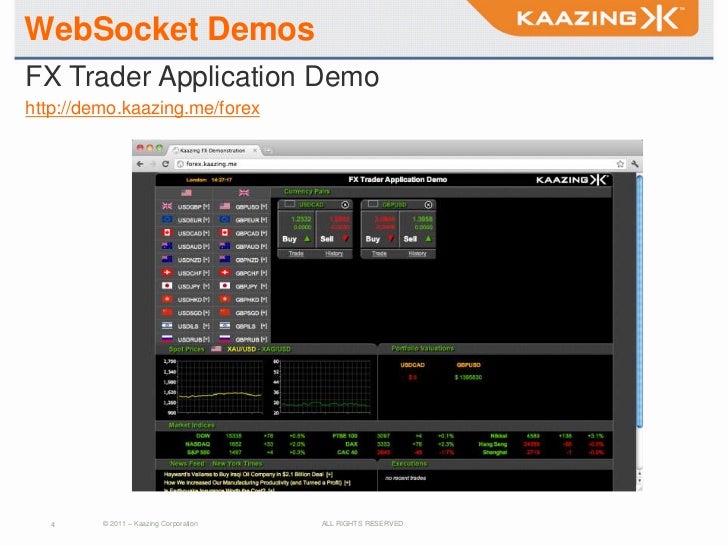Click the New York Times news source label
728x546 pixels.
(x=237, y=463)
